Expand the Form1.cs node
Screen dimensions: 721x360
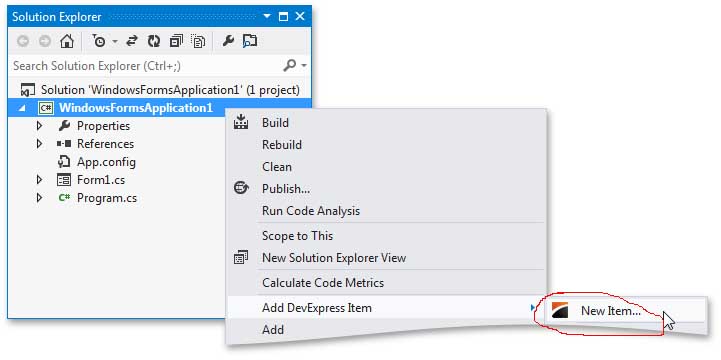coord(40,180)
